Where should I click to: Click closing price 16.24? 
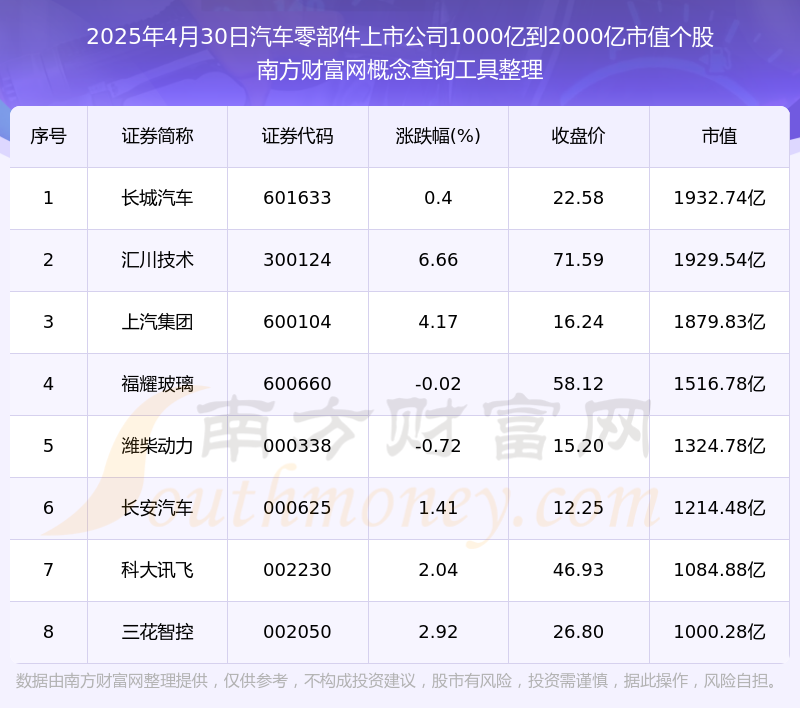tap(579, 322)
